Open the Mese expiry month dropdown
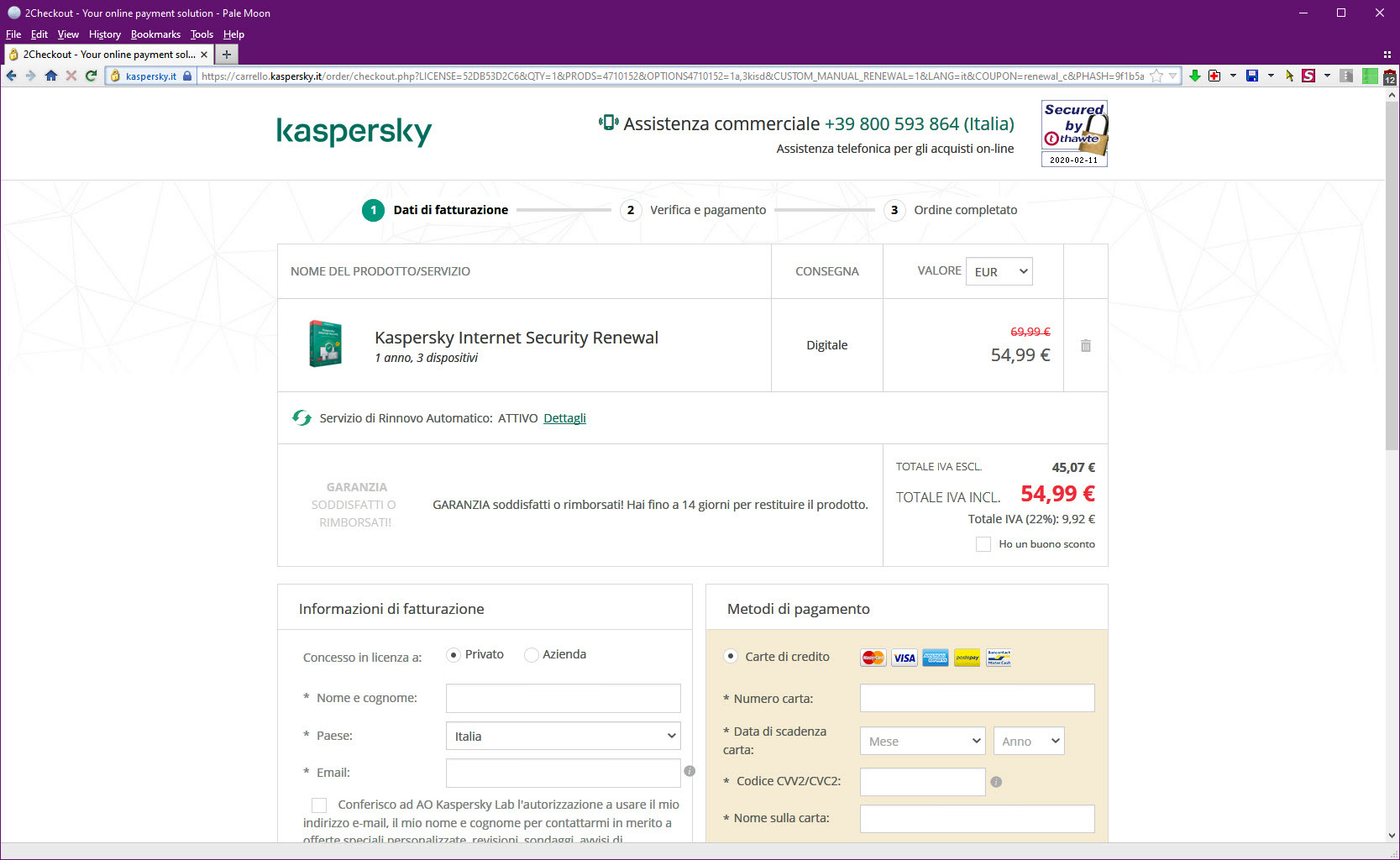Screen dimensions: 1400x860 click(922, 741)
